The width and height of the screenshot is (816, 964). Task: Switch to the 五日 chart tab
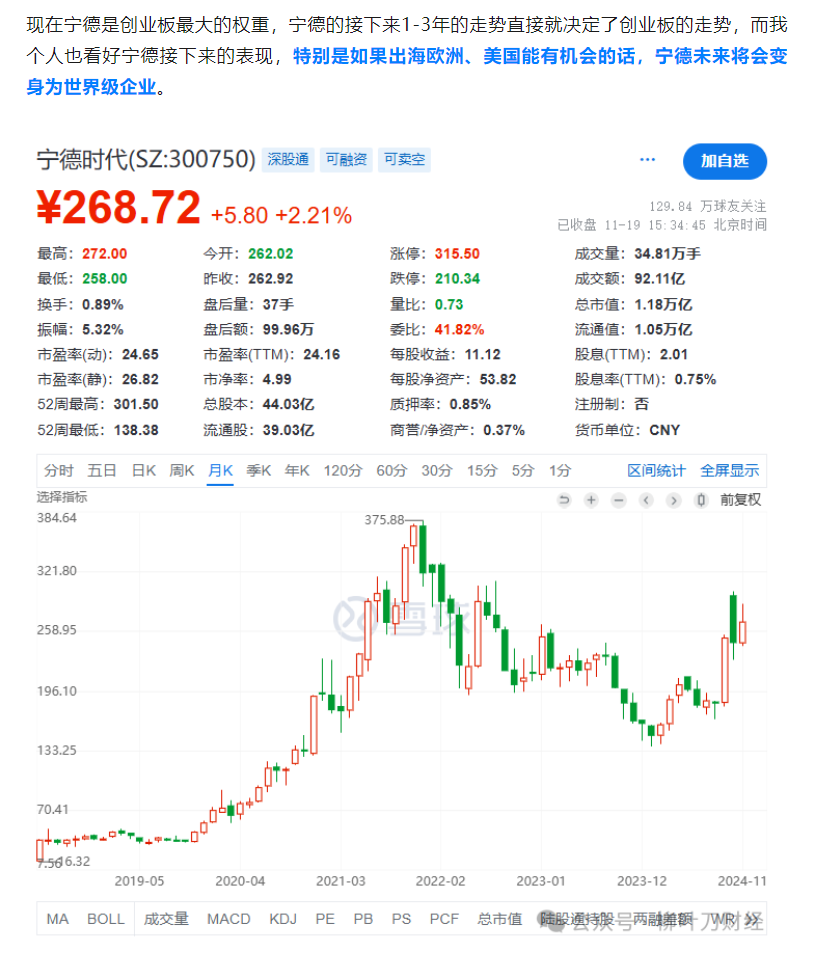point(102,471)
